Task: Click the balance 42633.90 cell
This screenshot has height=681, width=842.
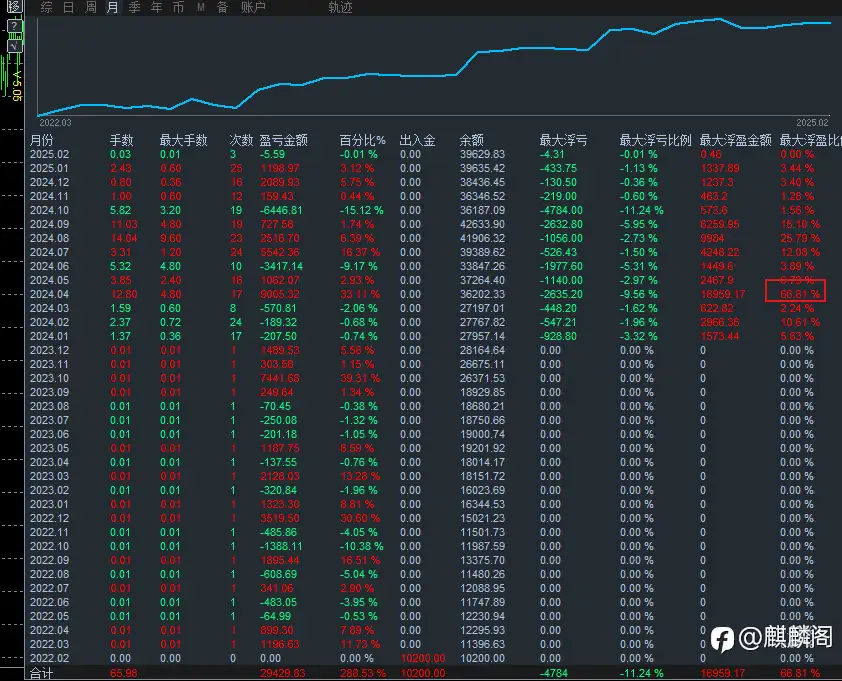Action: (x=482, y=224)
